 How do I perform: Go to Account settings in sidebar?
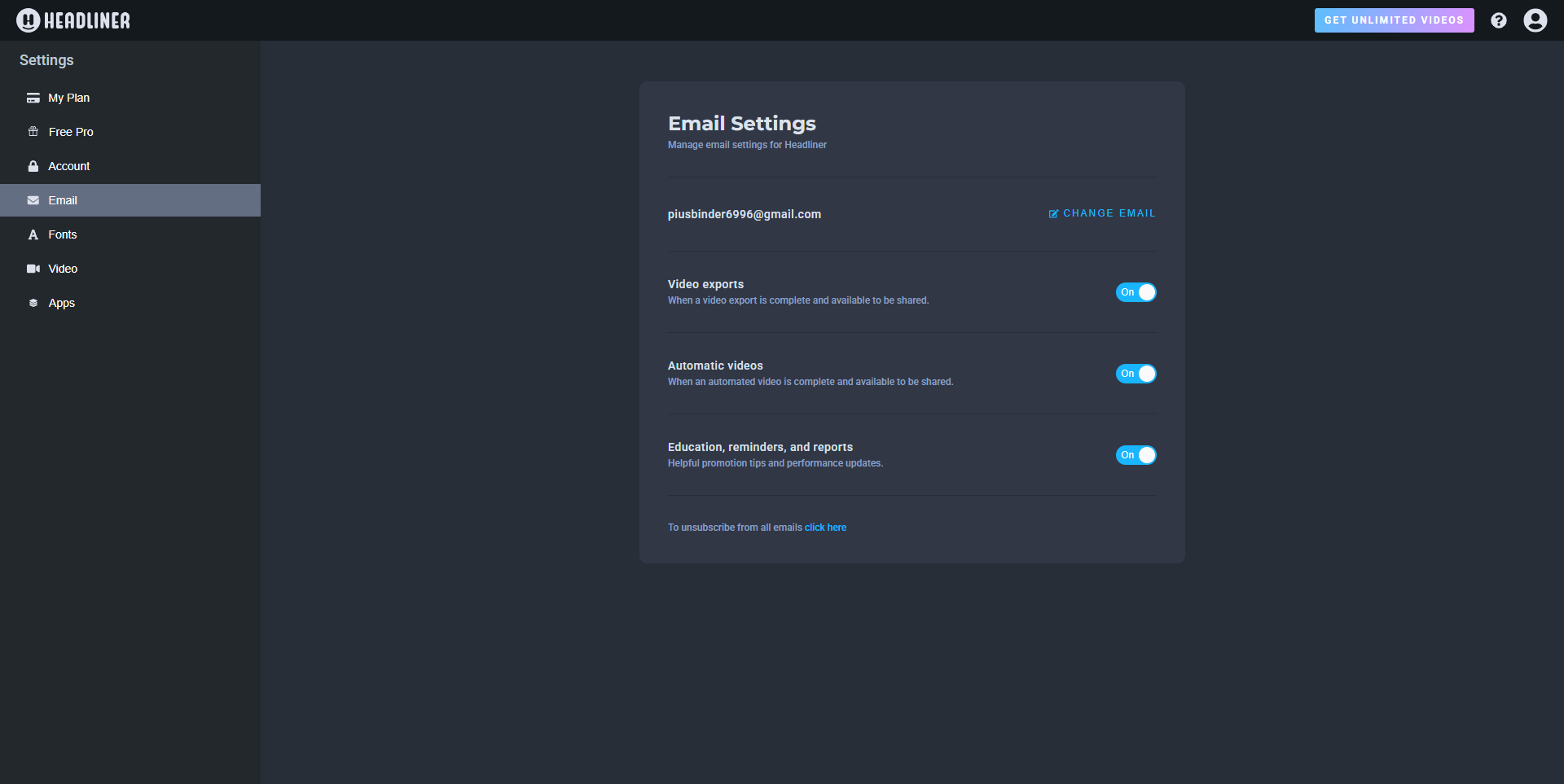click(69, 166)
